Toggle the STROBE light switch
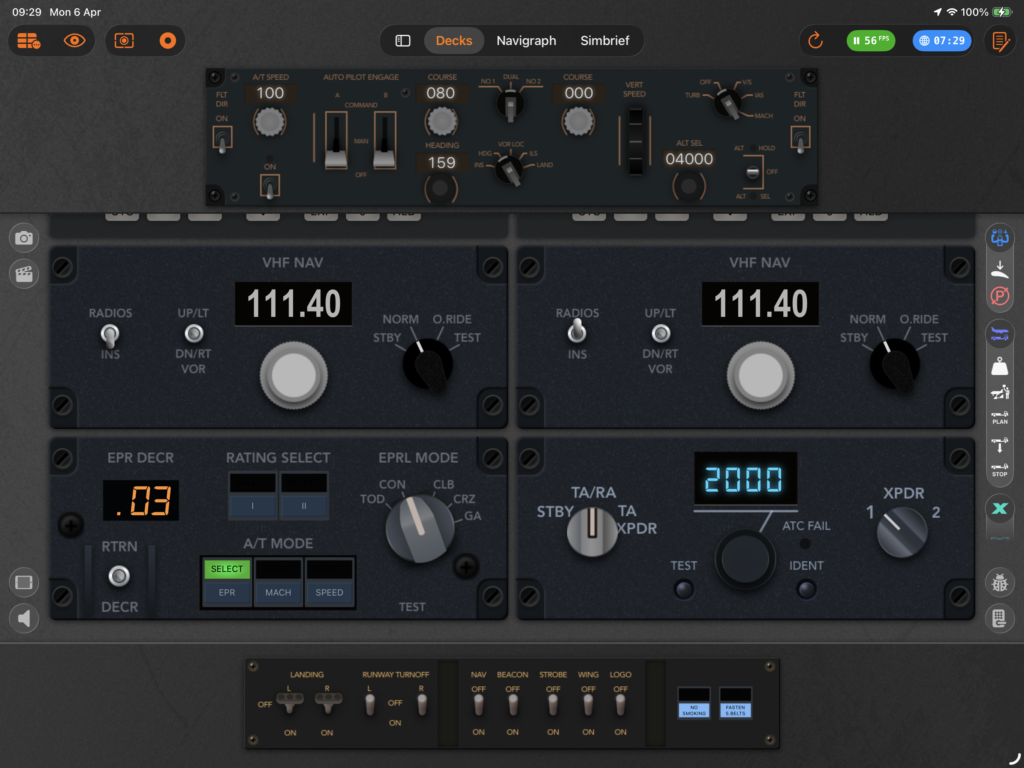This screenshot has width=1024, height=768. tap(551, 705)
